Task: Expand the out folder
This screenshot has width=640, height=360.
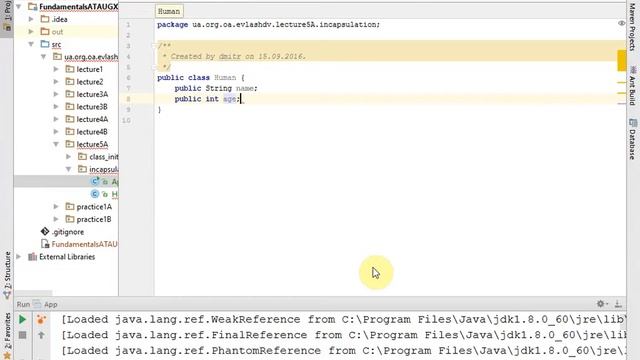Action: click(31, 31)
